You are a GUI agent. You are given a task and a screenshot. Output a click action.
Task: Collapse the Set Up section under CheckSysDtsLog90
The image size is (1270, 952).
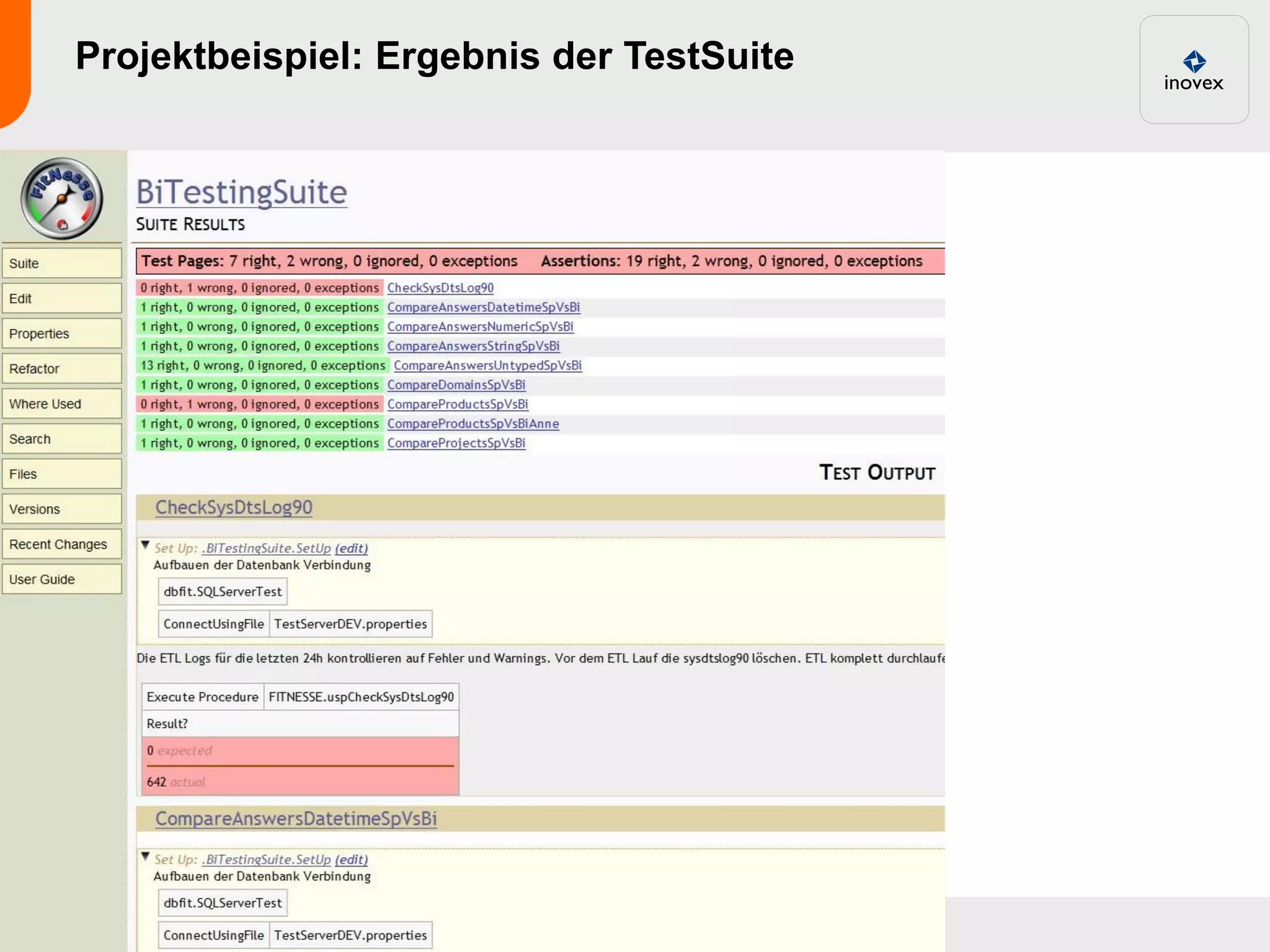(145, 545)
